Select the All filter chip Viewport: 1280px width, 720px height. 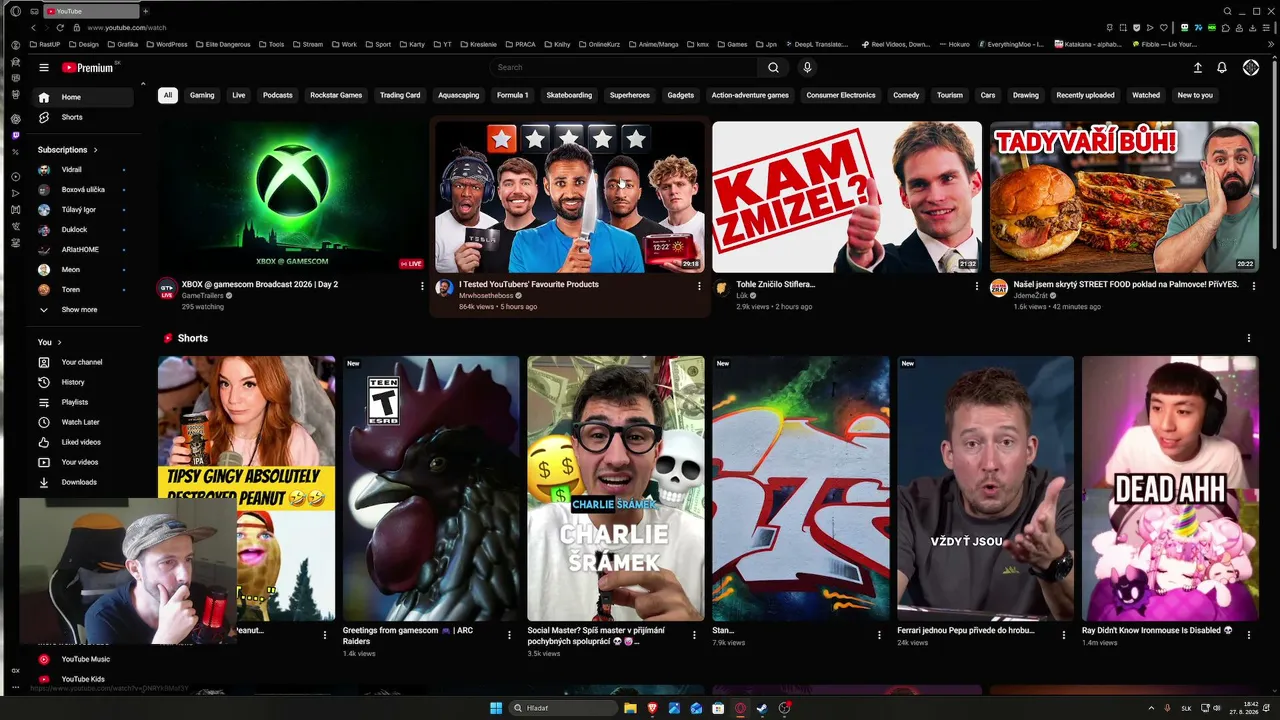click(168, 95)
